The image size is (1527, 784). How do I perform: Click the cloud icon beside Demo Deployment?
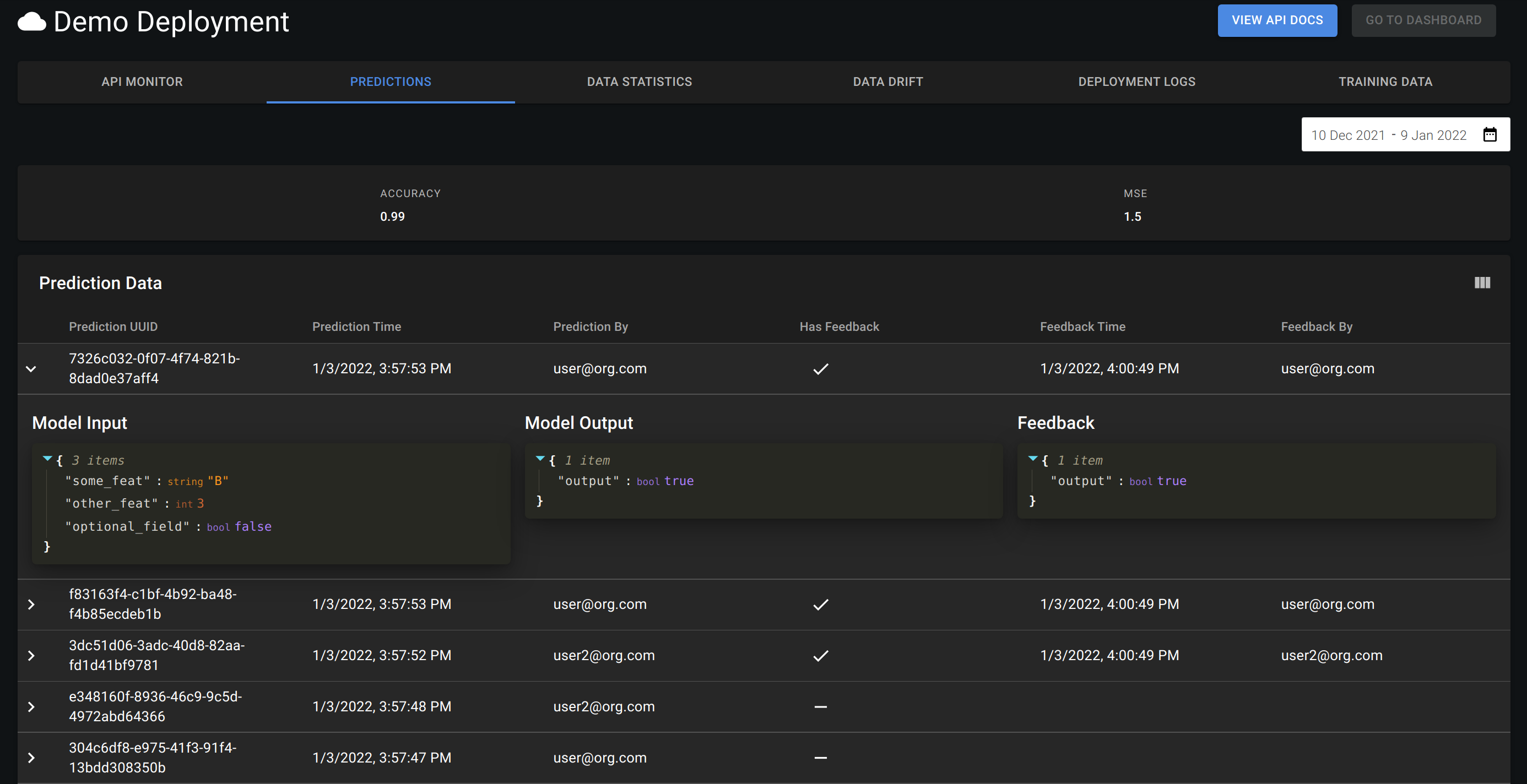[x=32, y=22]
